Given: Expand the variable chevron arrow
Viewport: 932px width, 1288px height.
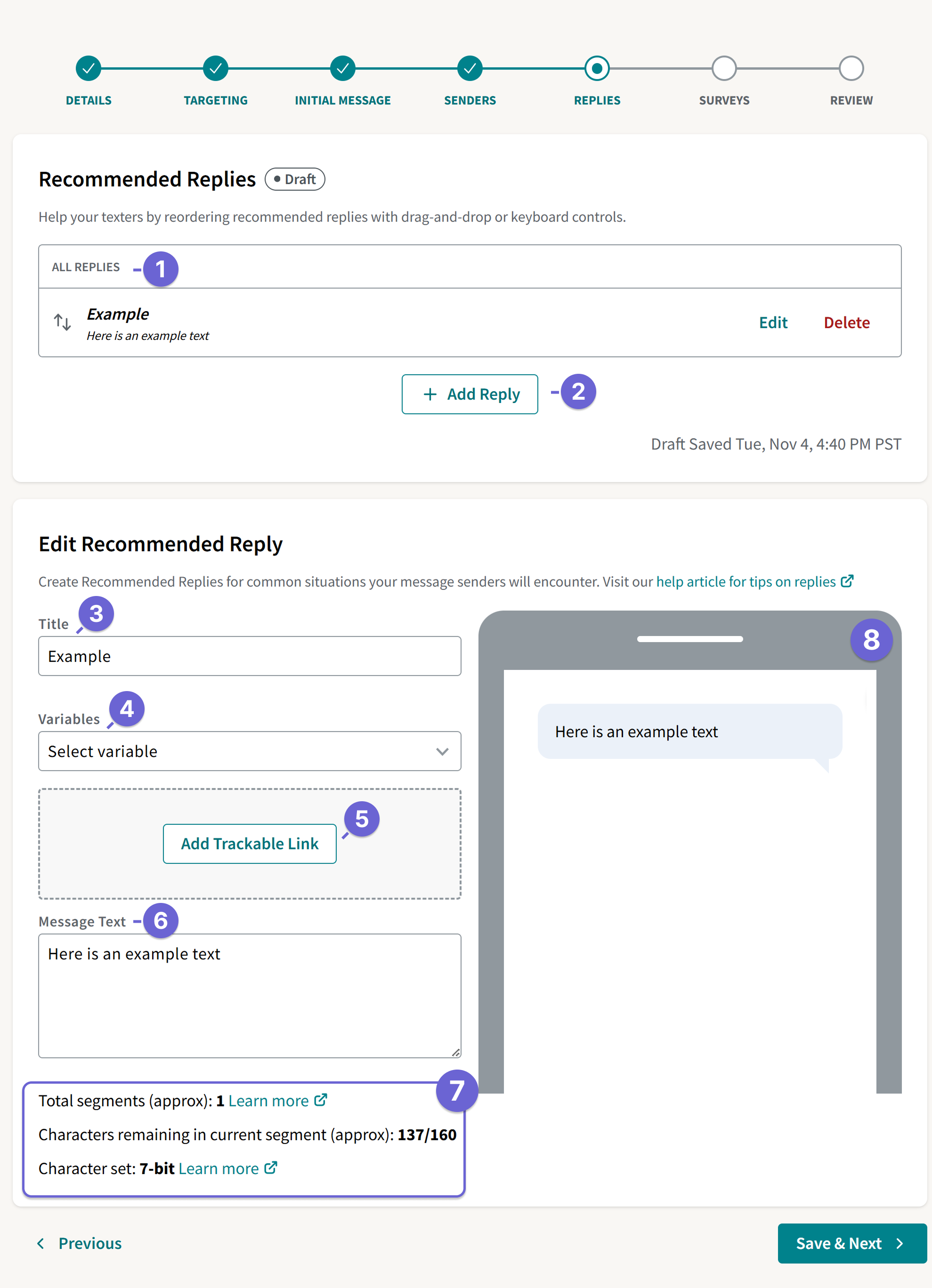Looking at the screenshot, I should (x=442, y=751).
